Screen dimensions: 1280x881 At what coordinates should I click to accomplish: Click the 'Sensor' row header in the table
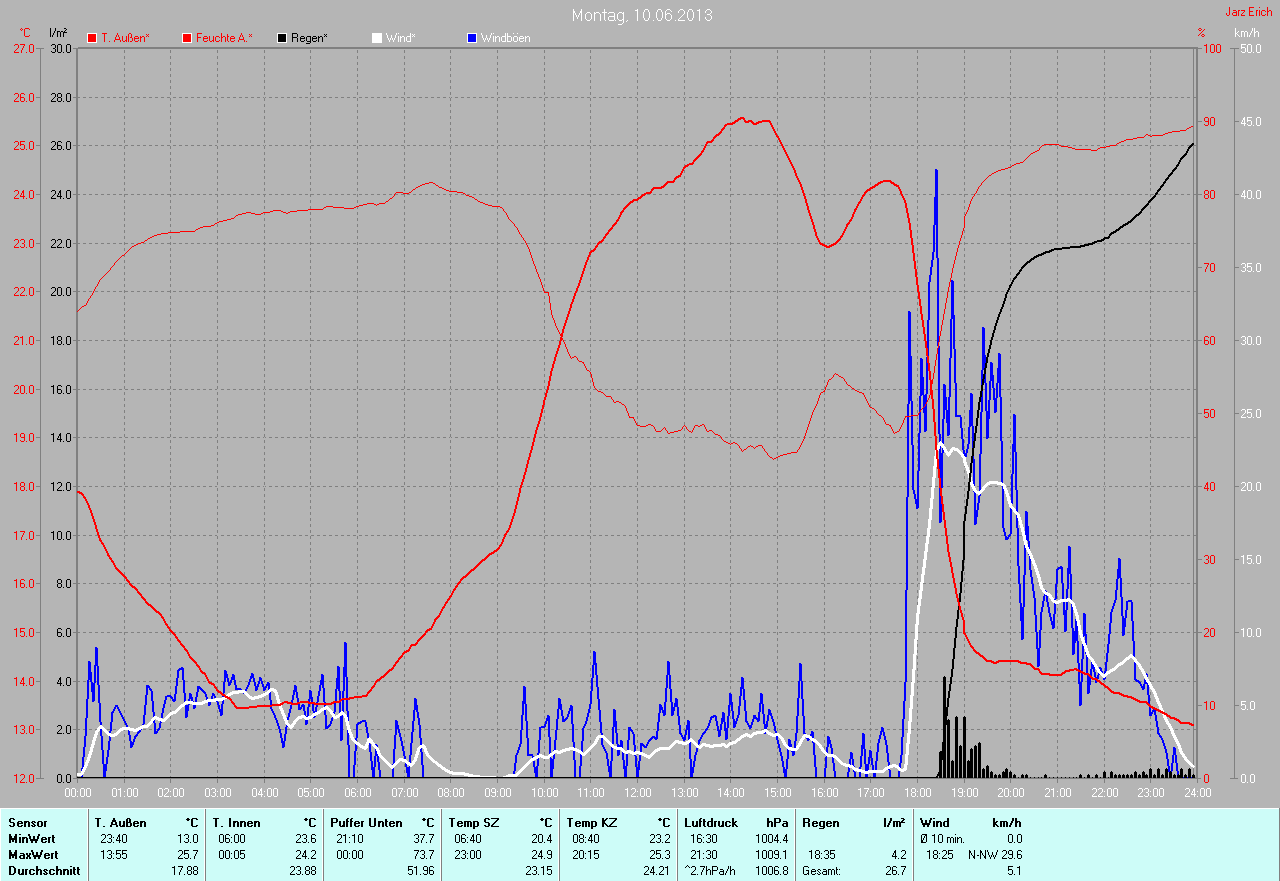coord(27,823)
